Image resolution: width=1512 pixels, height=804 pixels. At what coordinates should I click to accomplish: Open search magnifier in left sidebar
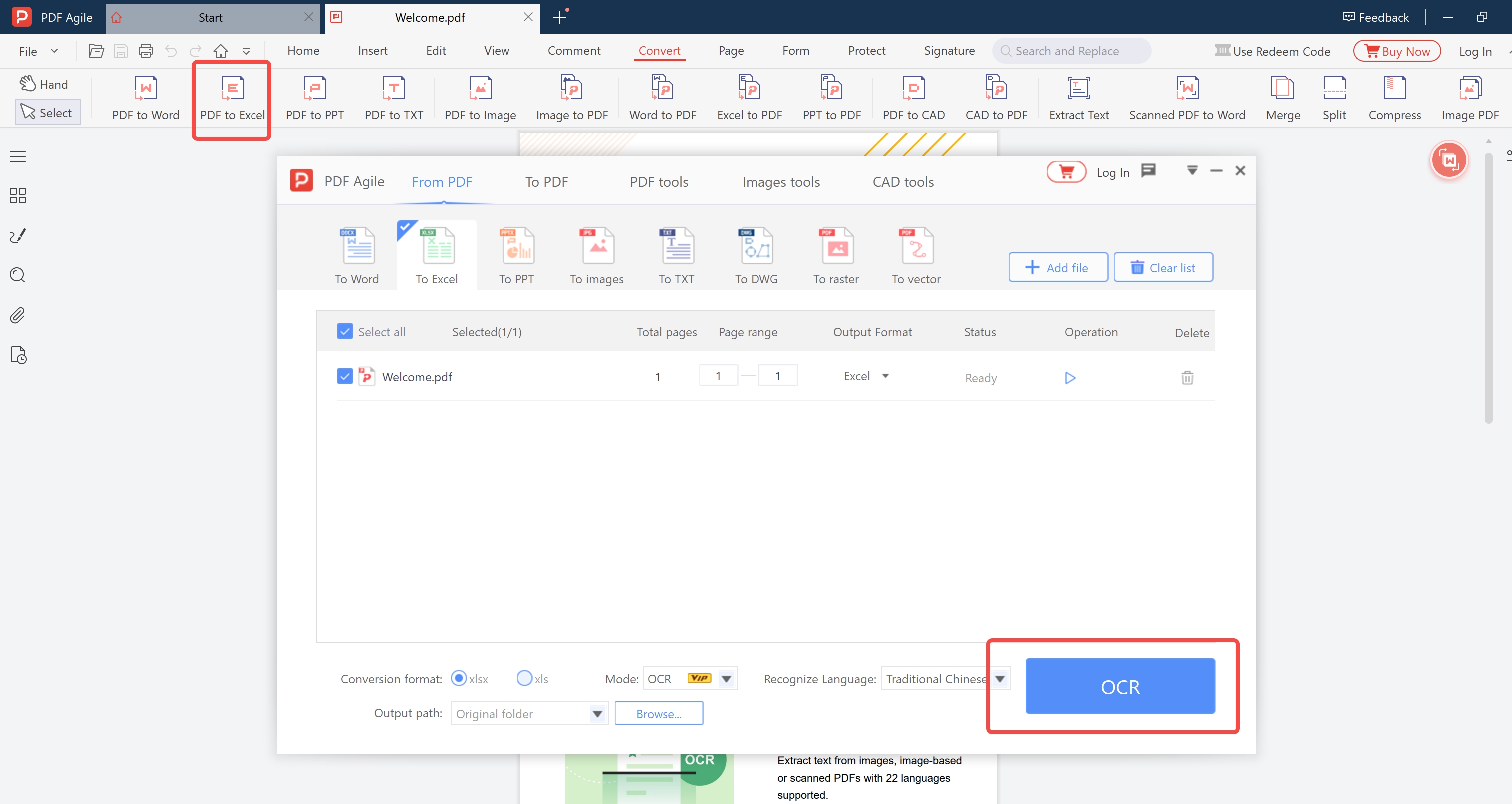tap(18, 275)
